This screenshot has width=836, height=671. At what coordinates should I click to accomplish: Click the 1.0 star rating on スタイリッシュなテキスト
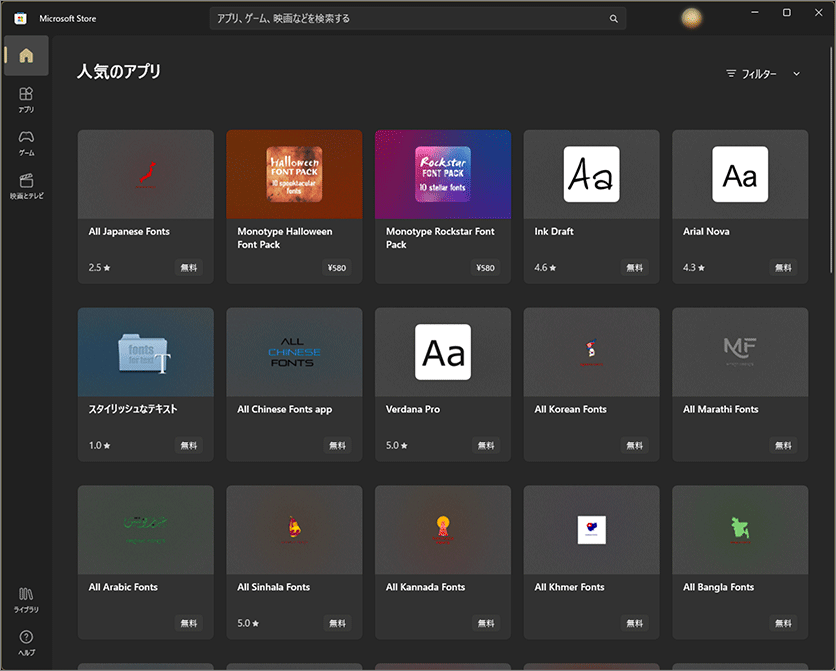click(100, 446)
